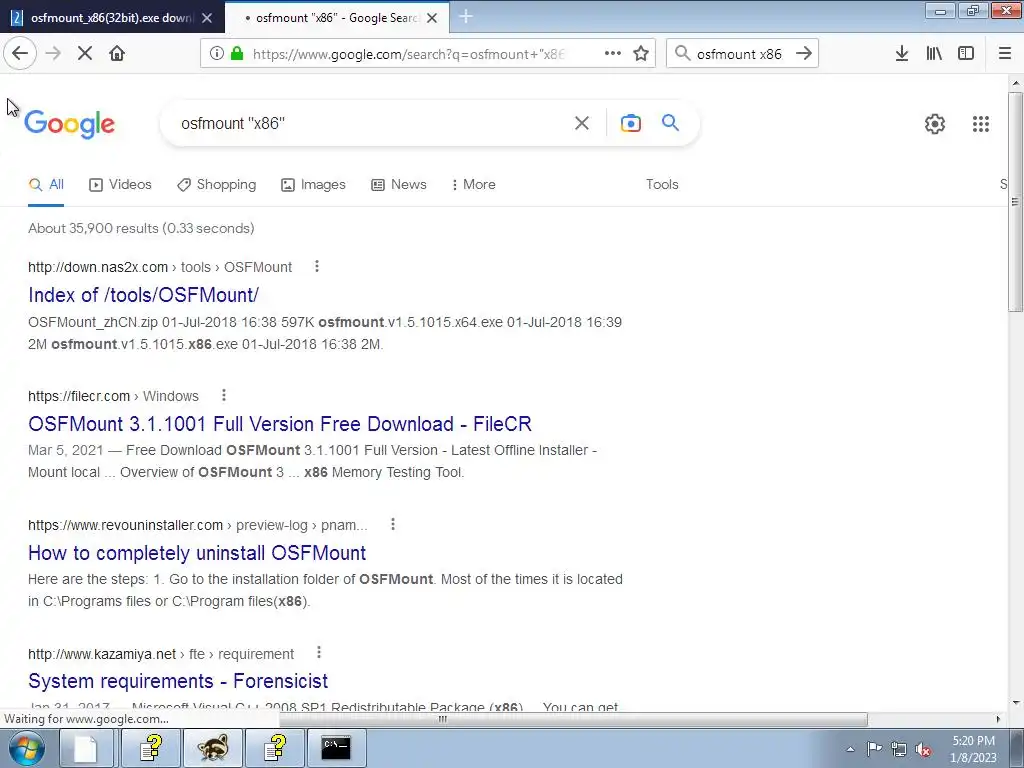The image size is (1024, 768).
Task: Open the page actions three-dot menu
Action: point(613,54)
